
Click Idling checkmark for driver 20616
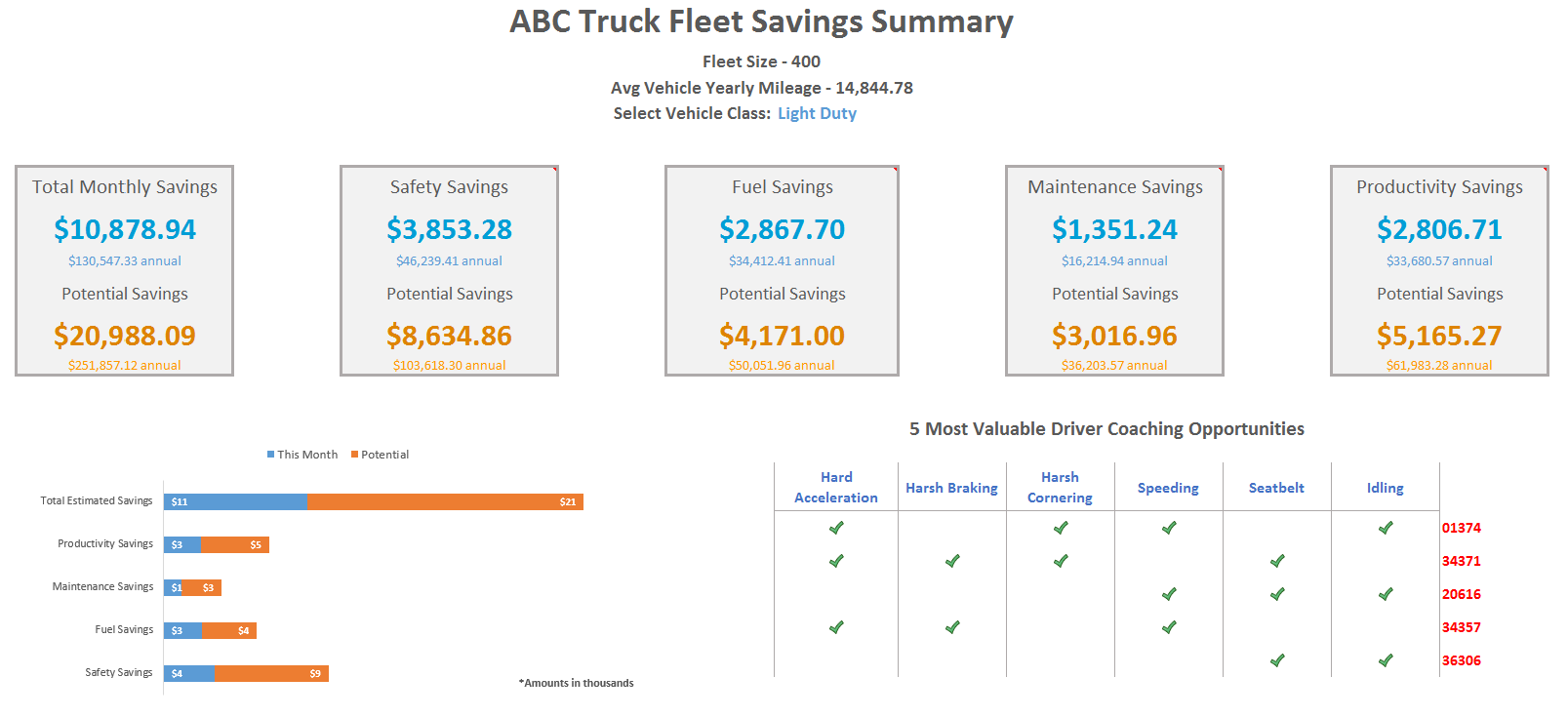1386,594
